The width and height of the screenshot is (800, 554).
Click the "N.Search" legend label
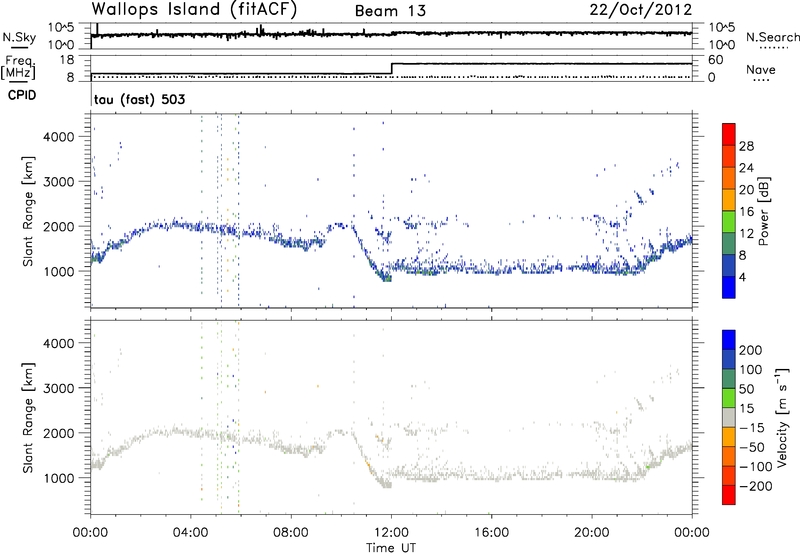pos(772,37)
